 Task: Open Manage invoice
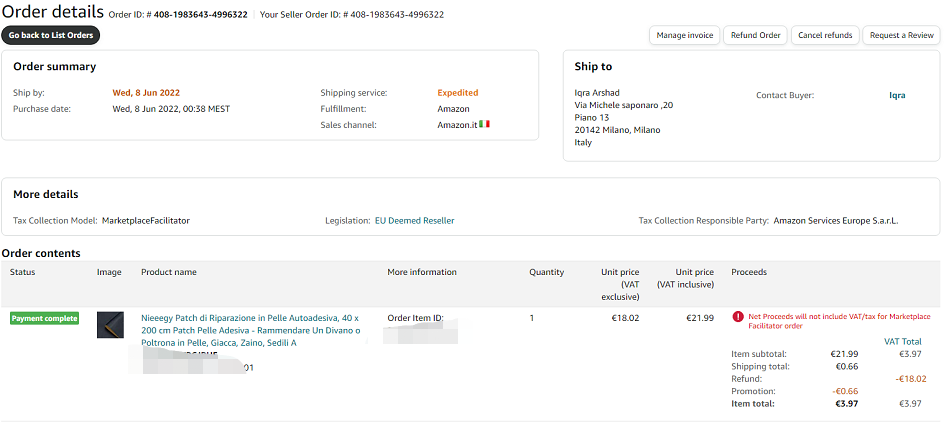pyautogui.click(x=685, y=35)
